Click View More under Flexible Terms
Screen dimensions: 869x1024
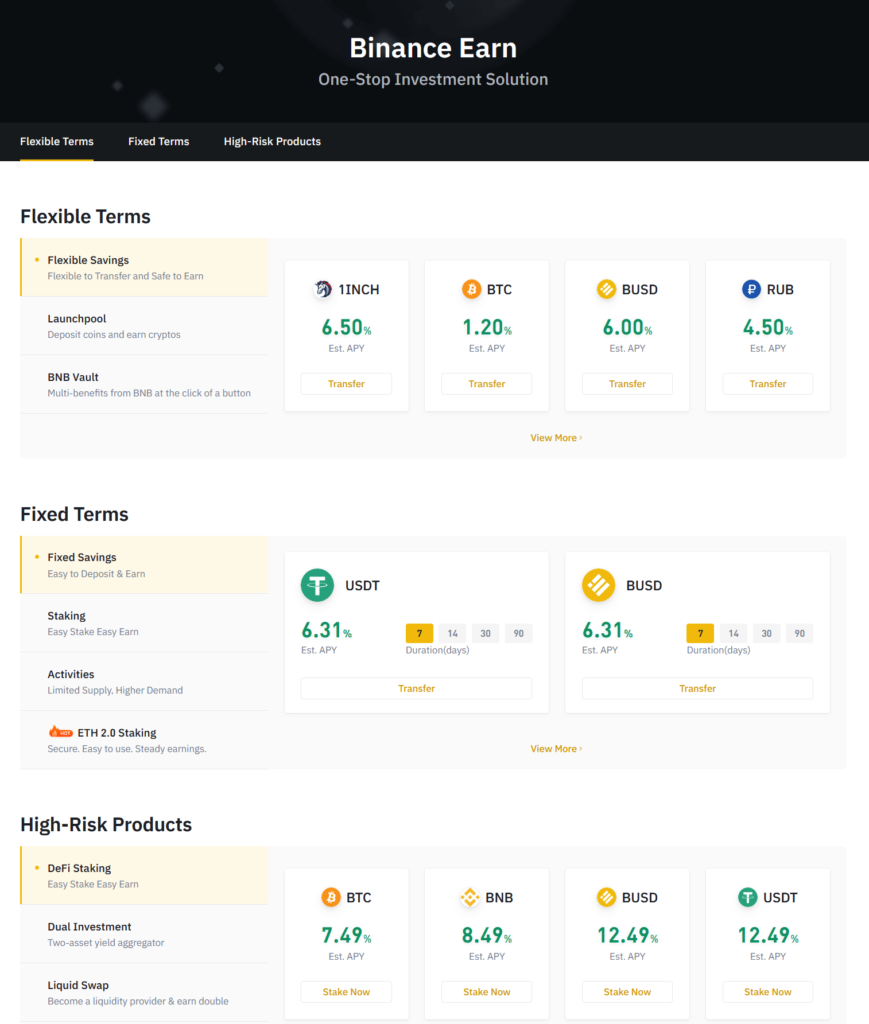pyautogui.click(x=556, y=438)
